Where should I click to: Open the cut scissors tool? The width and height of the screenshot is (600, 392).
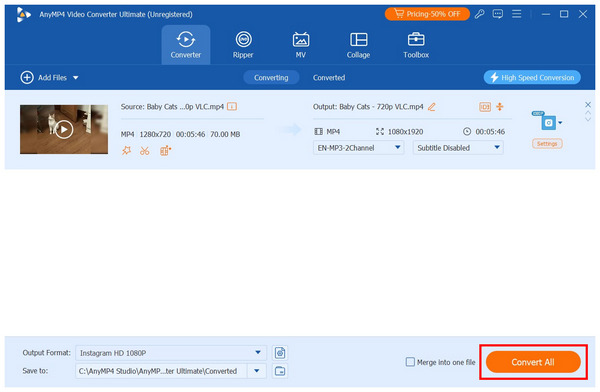pos(145,151)
